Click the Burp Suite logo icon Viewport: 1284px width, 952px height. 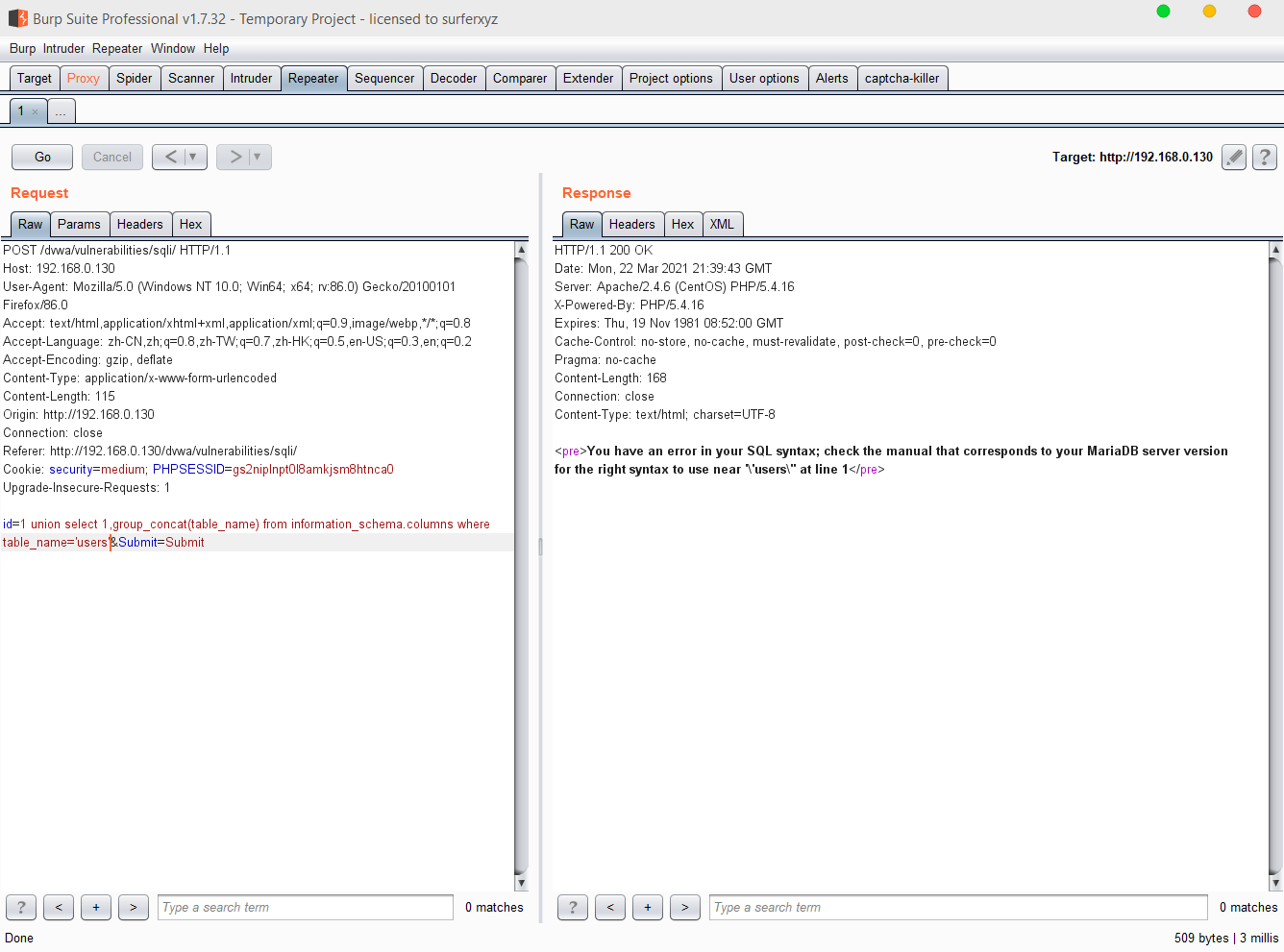tap(18, 18)
